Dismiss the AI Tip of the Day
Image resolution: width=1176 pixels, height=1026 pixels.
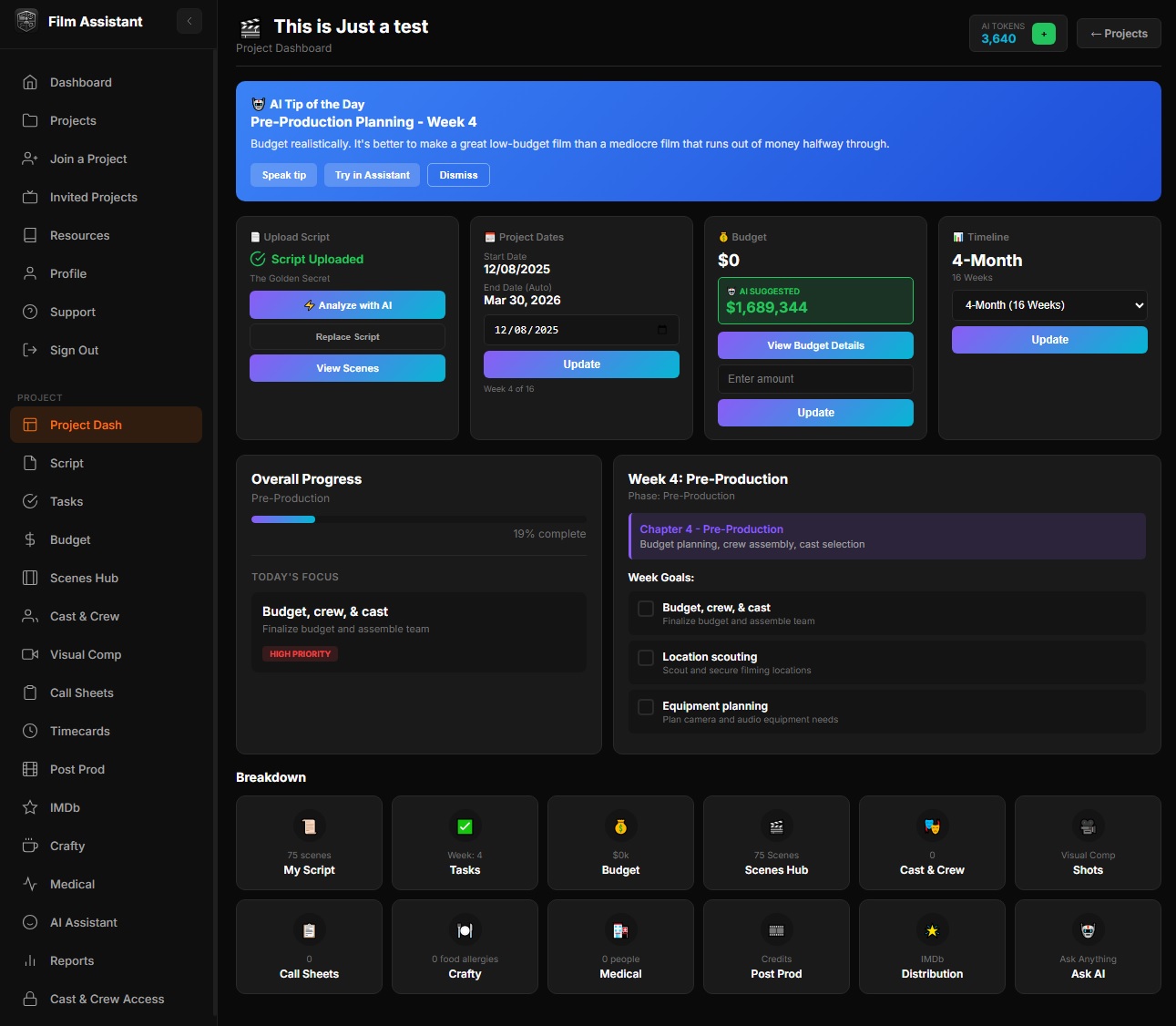tap(458, 175)
